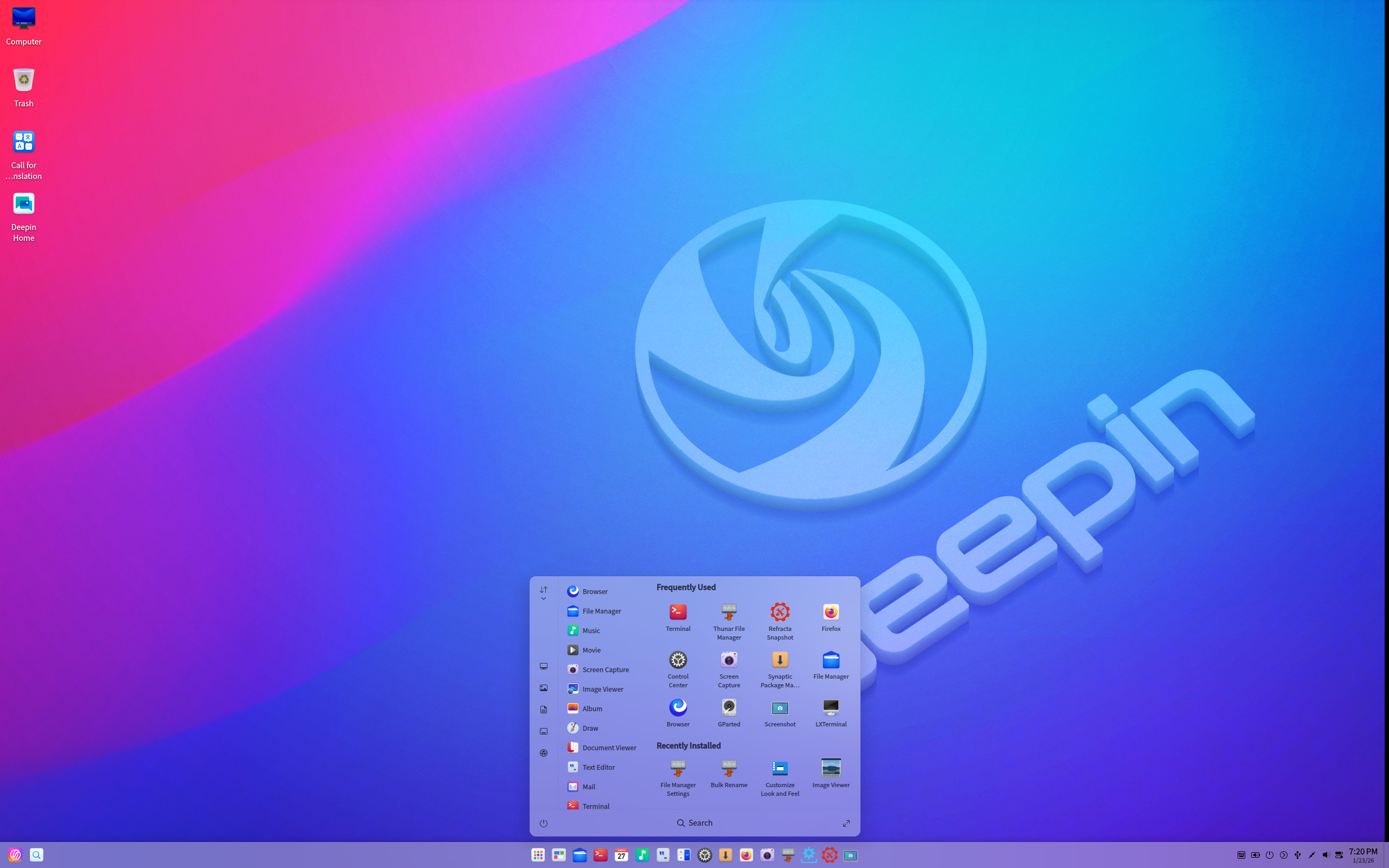1389x868 pixels.
Task: Open GParted from the launcher grid
Action: click(x=728, y=712)
